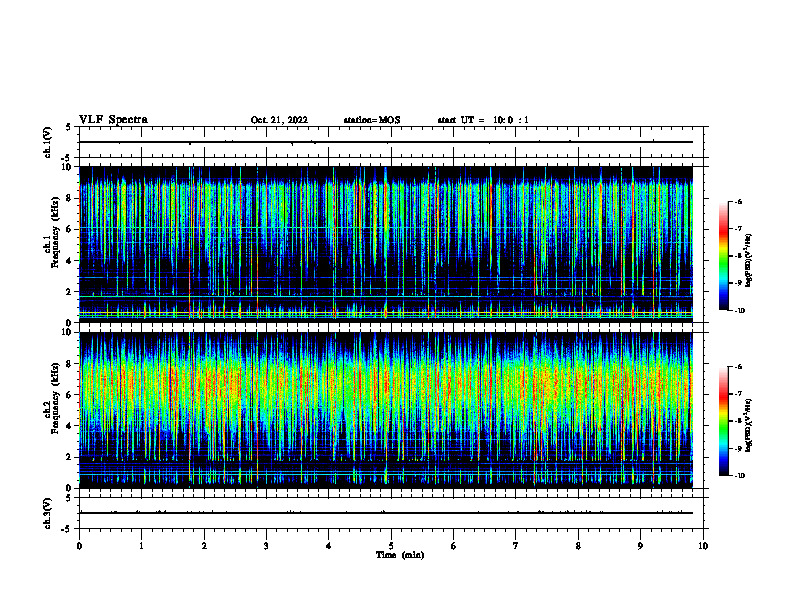Click the ch.1 spectrogram color bar
Screen dimensions: 792x612
[x=724, y=256]
